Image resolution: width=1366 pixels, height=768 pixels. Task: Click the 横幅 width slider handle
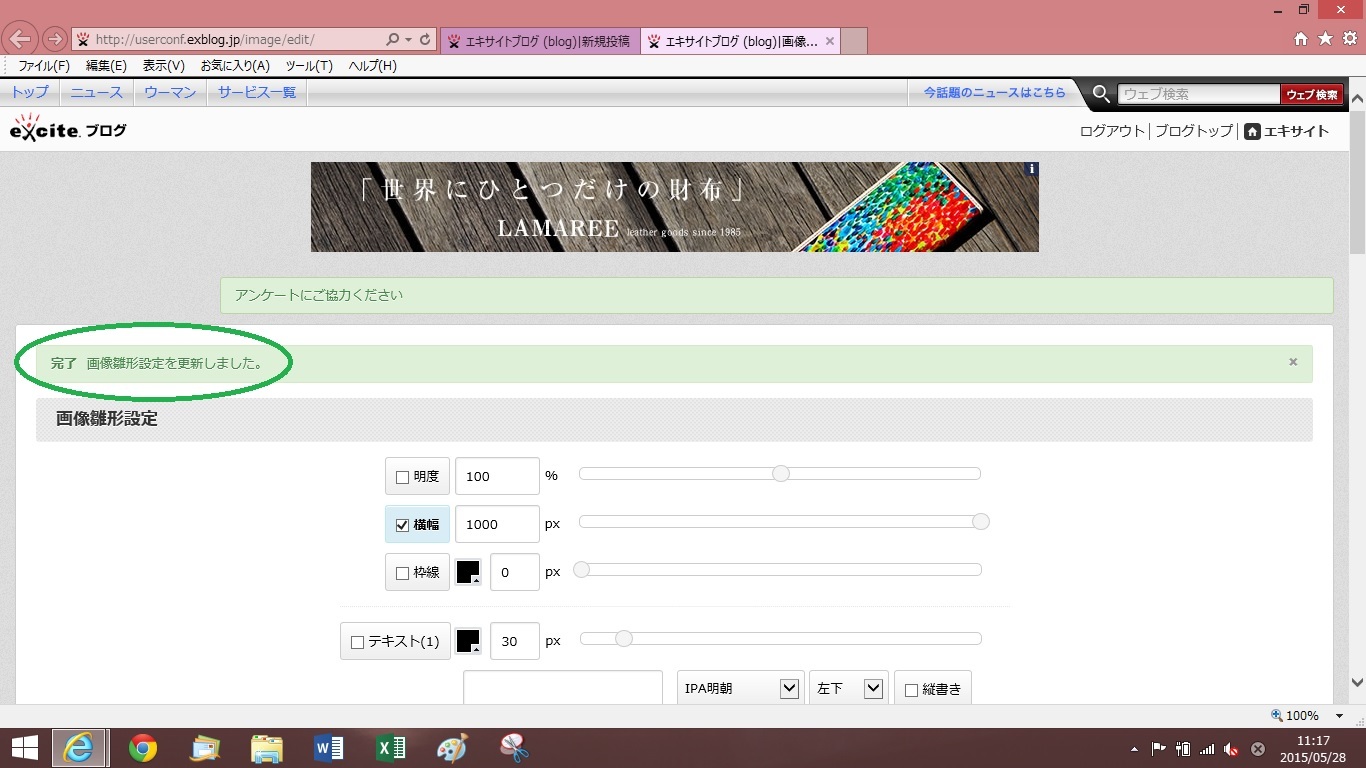[x=981, y=521]
